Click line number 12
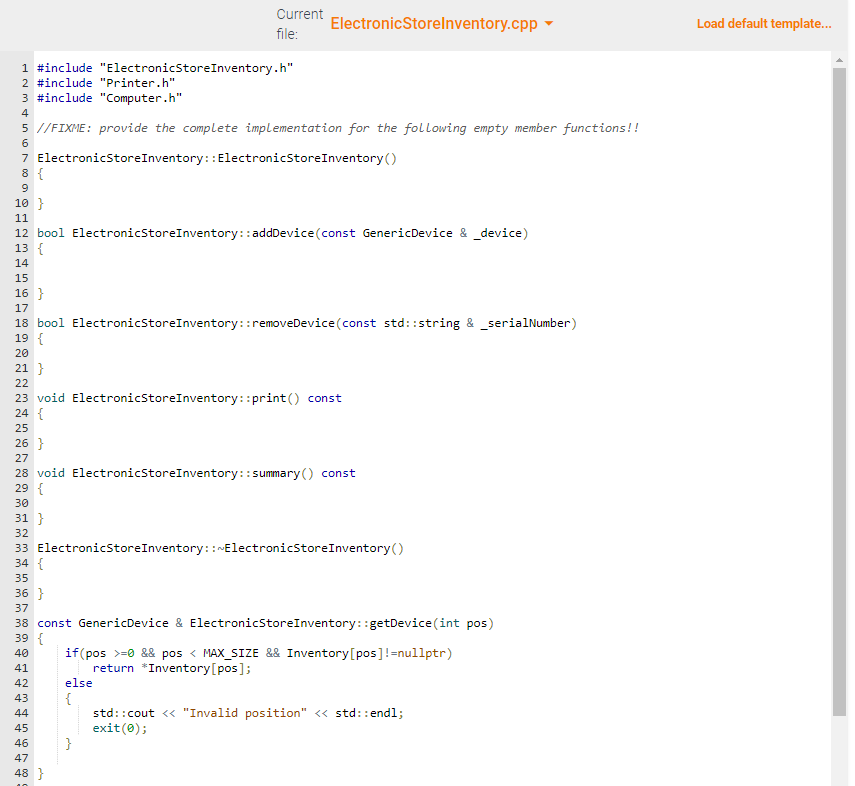This screenshot has height=786, width=855. [21, 232]
